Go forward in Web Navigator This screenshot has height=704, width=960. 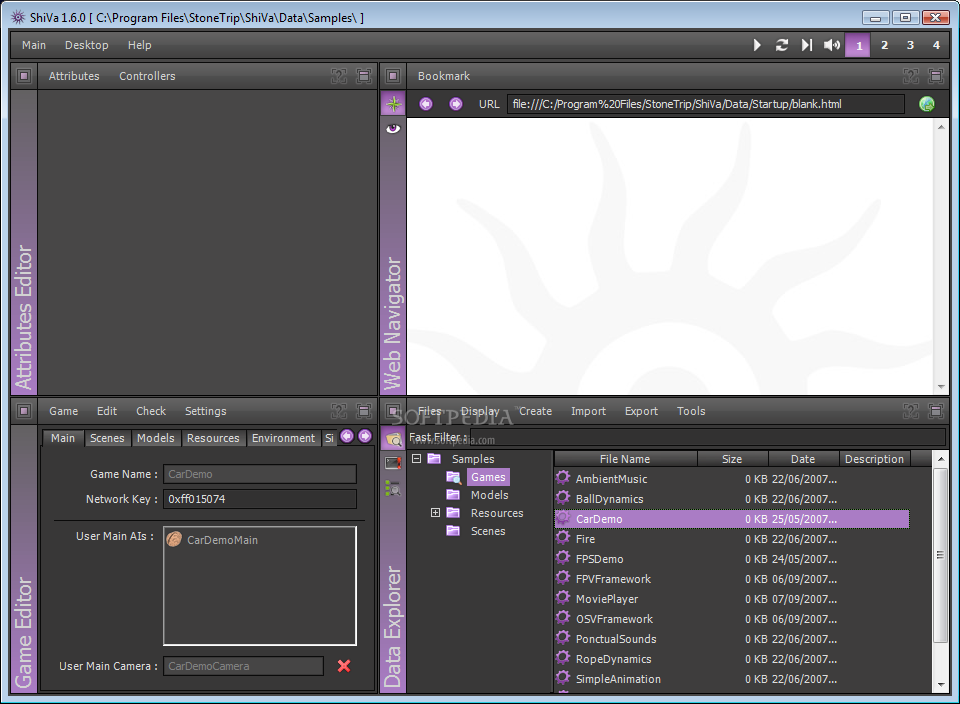[x=456, y=104]
